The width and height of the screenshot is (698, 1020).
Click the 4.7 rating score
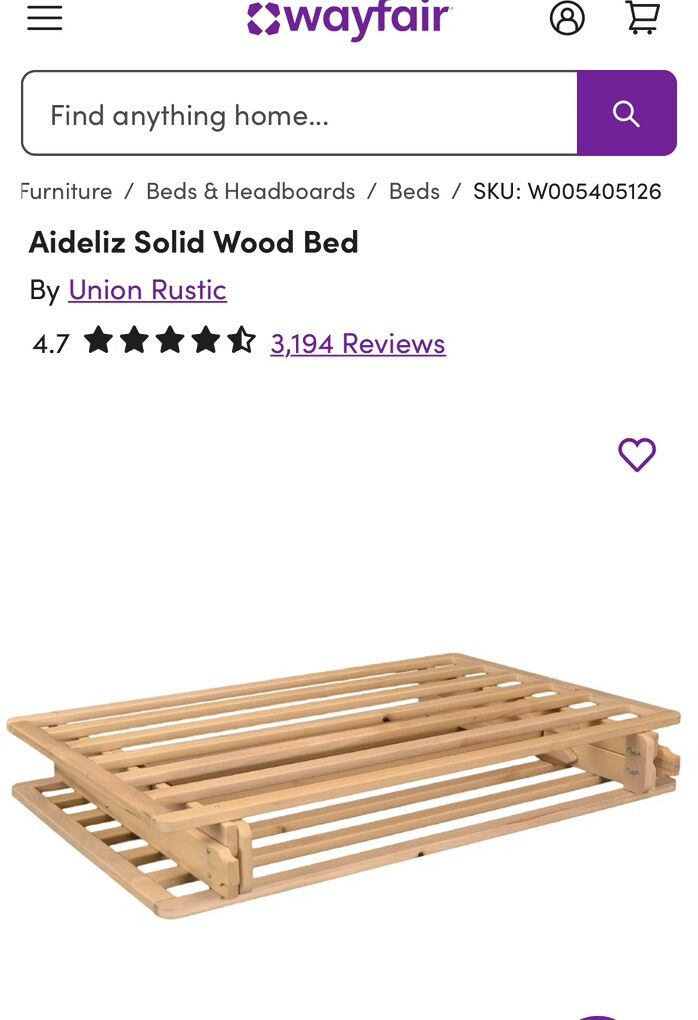pyautogui.click(x=49, y=343)
